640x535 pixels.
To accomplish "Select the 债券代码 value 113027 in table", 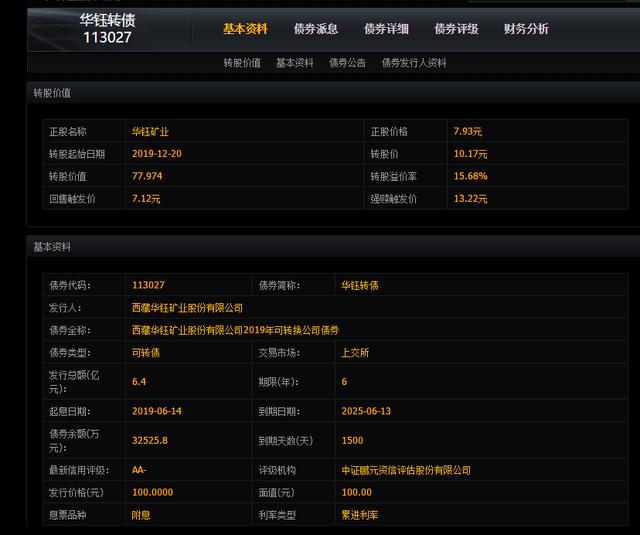I will pos(148,285).
